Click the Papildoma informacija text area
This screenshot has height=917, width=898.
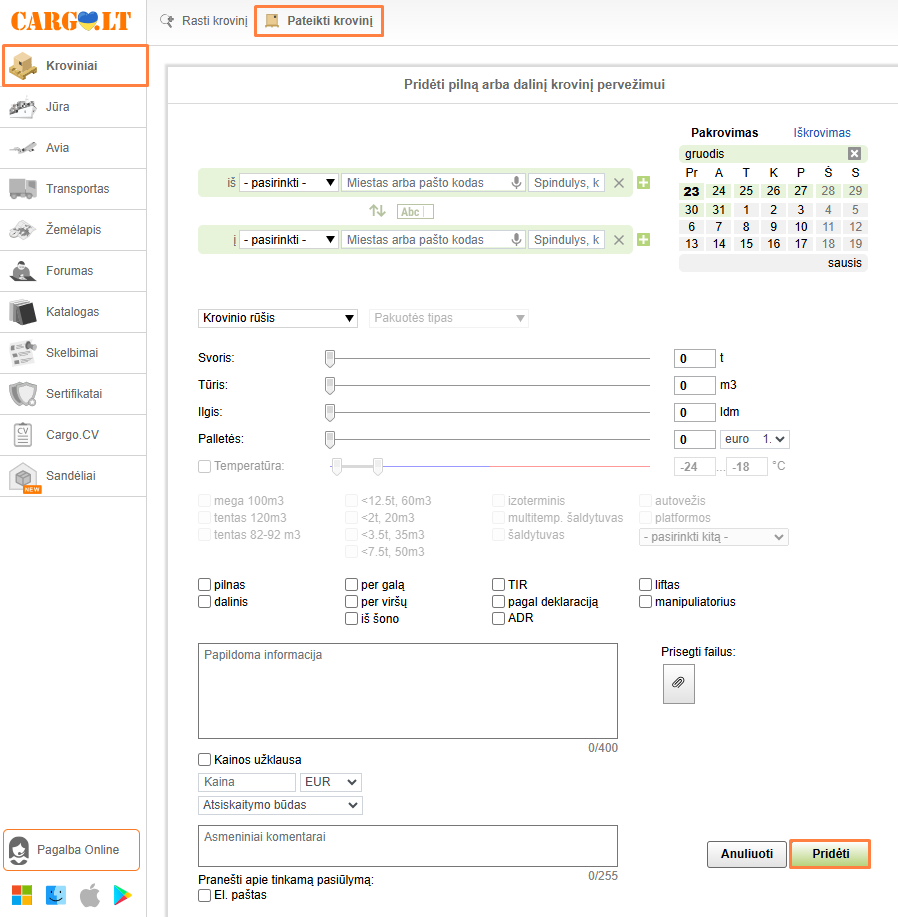pyautogui.click(x=407, y=690)
